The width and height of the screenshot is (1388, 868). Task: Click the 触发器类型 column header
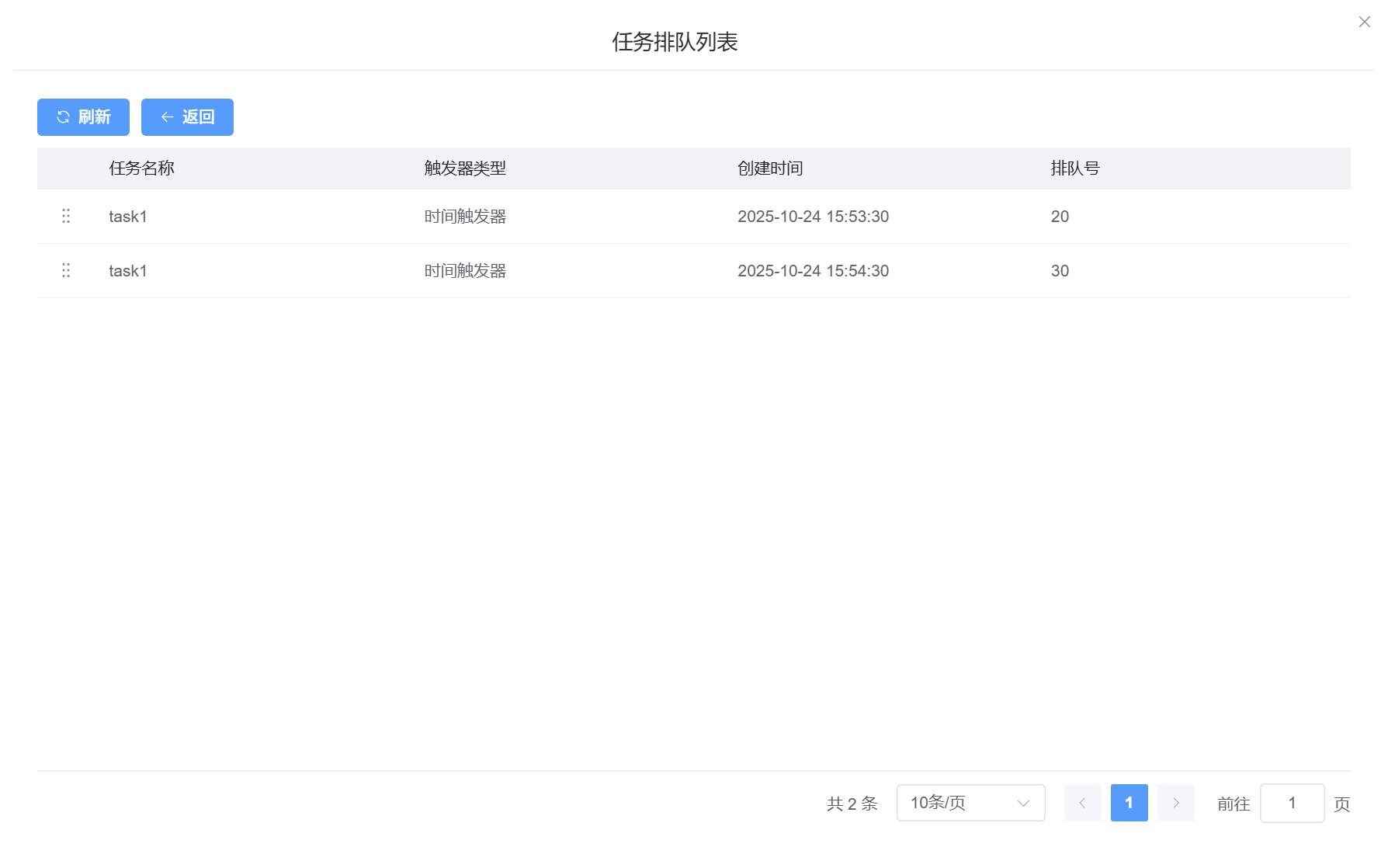465,168
